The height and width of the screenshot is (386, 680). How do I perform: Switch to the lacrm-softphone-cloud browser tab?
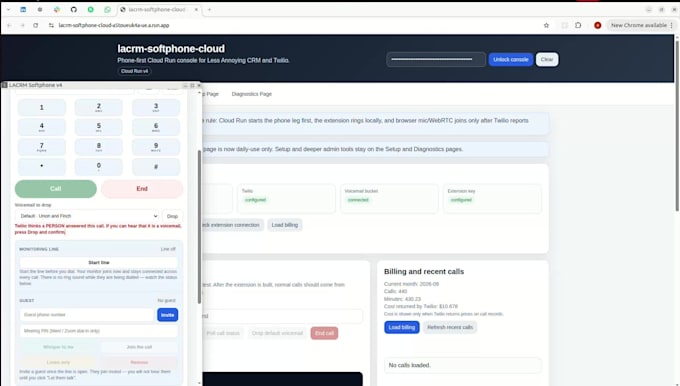click(x=156, y=9)
